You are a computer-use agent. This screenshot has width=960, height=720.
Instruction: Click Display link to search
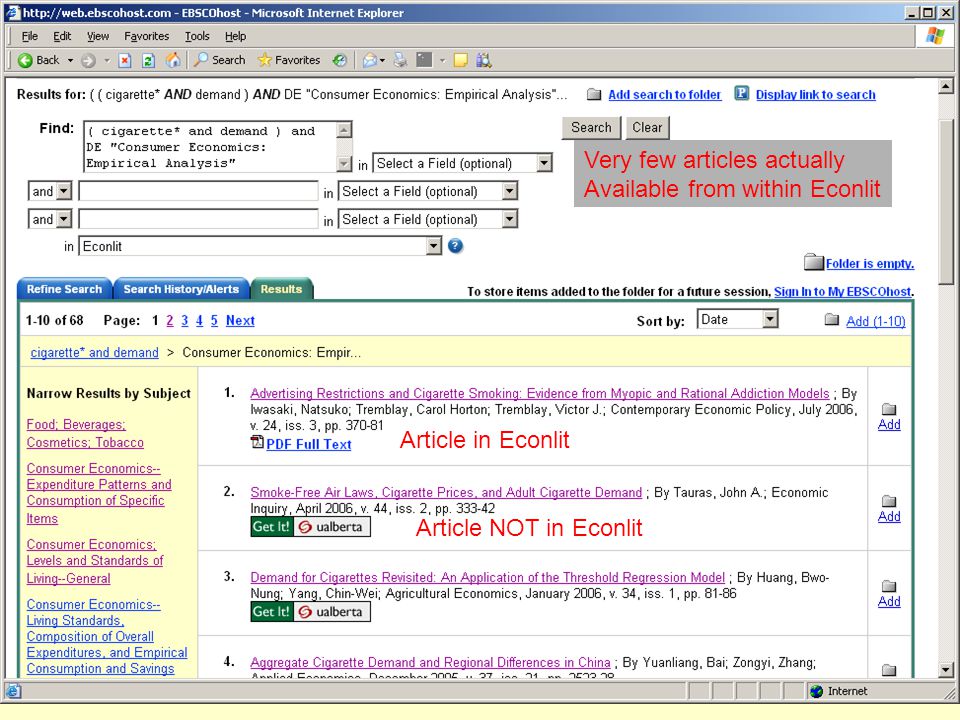coord(816,94)
